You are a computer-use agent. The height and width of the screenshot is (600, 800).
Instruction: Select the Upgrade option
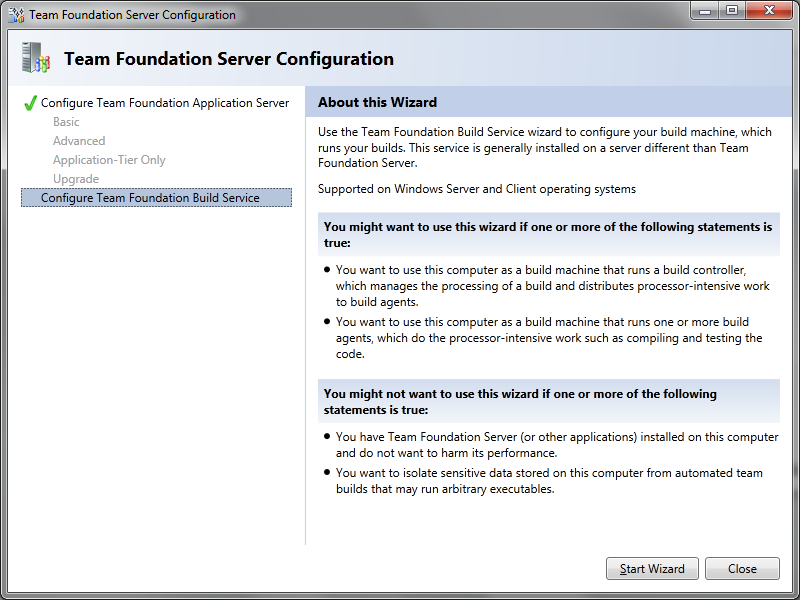point(76,179)
